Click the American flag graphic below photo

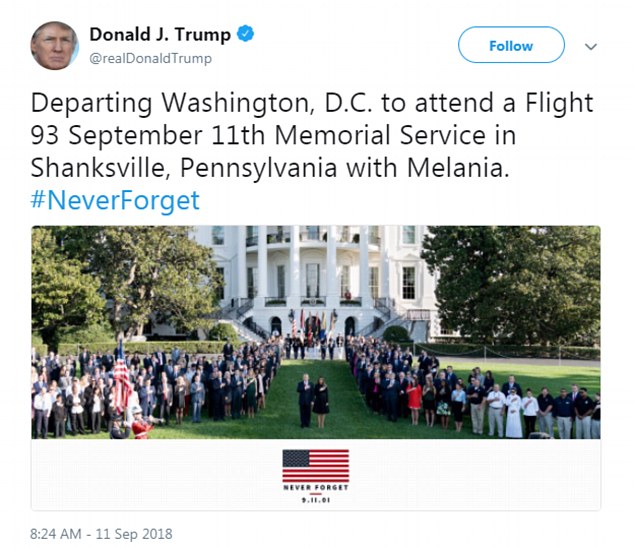315,465
